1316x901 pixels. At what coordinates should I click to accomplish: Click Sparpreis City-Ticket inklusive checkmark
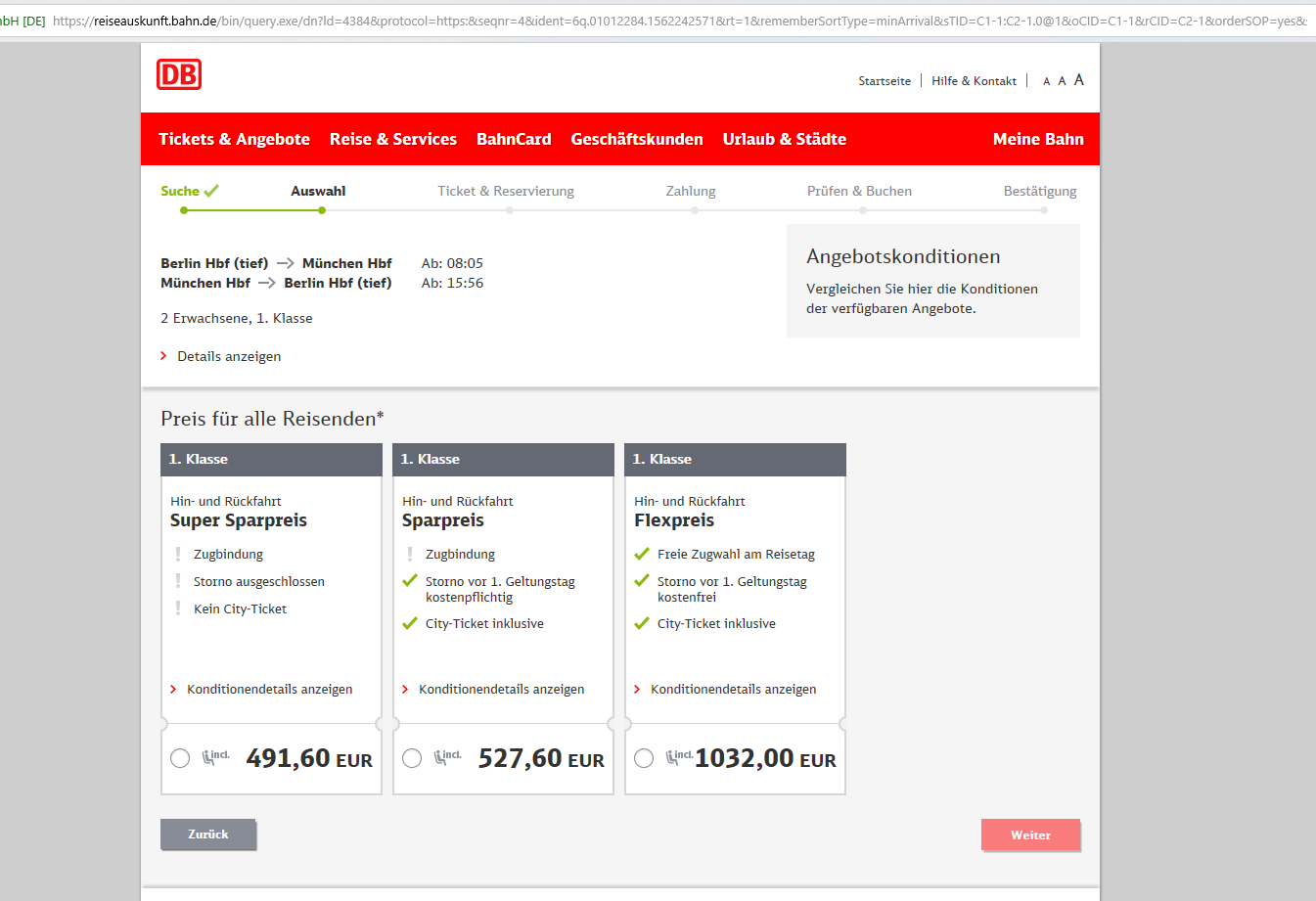pos(410,623)
